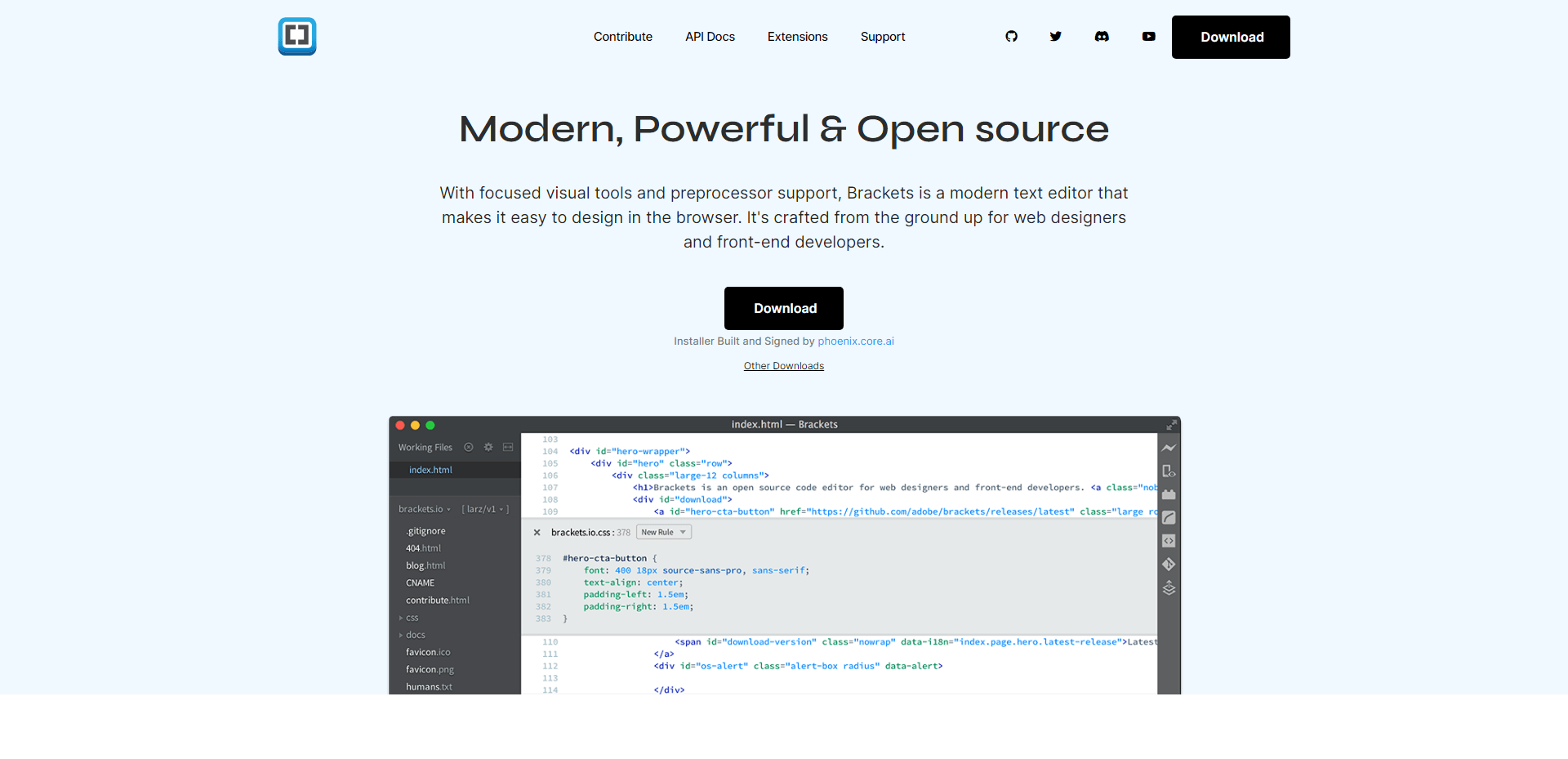Click the close-all circle icon beside Working Files
The height and width of the screenshot is (759, 1568).
click(468, 447)
